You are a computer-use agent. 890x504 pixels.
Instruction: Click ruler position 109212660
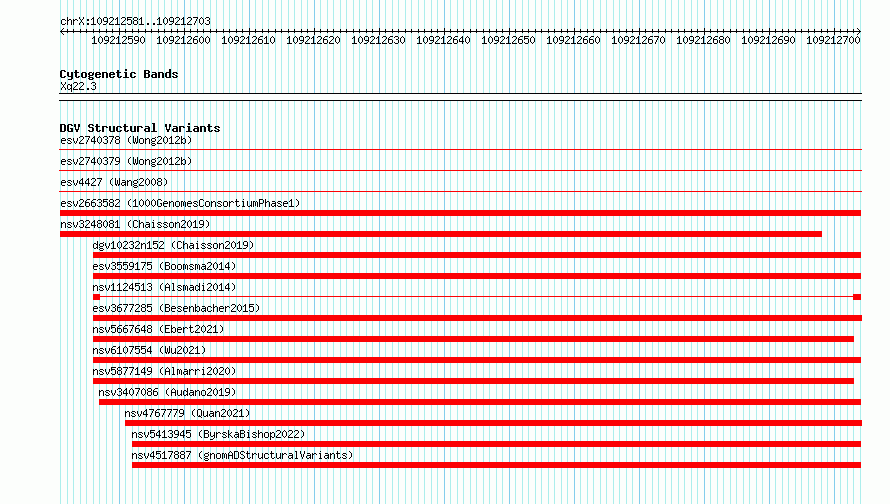(x=573, y=40)
